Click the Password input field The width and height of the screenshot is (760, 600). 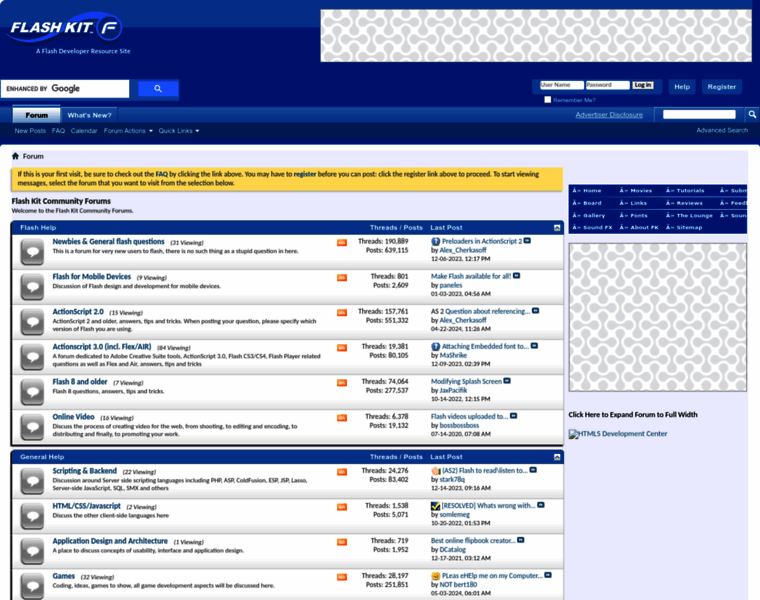point(607,85)
